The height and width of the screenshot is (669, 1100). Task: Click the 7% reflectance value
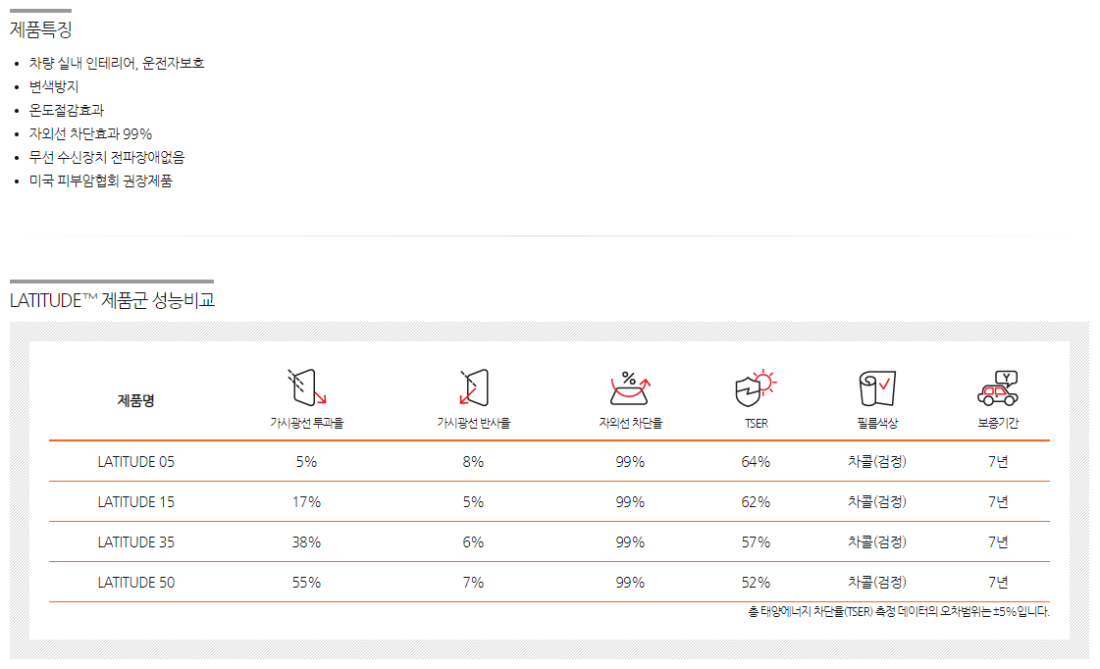[474, 583]
